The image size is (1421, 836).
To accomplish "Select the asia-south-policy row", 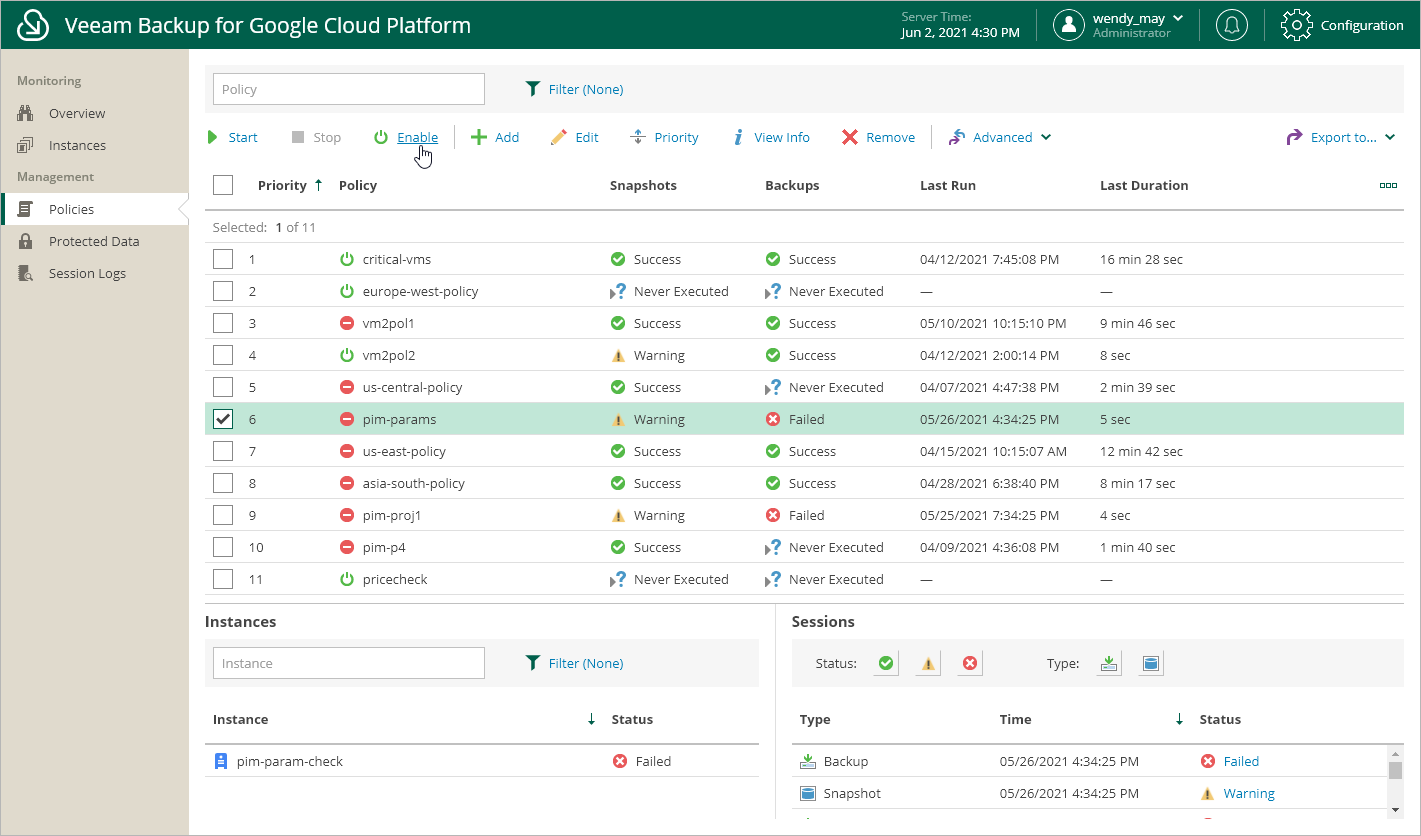I will point(804,483).
